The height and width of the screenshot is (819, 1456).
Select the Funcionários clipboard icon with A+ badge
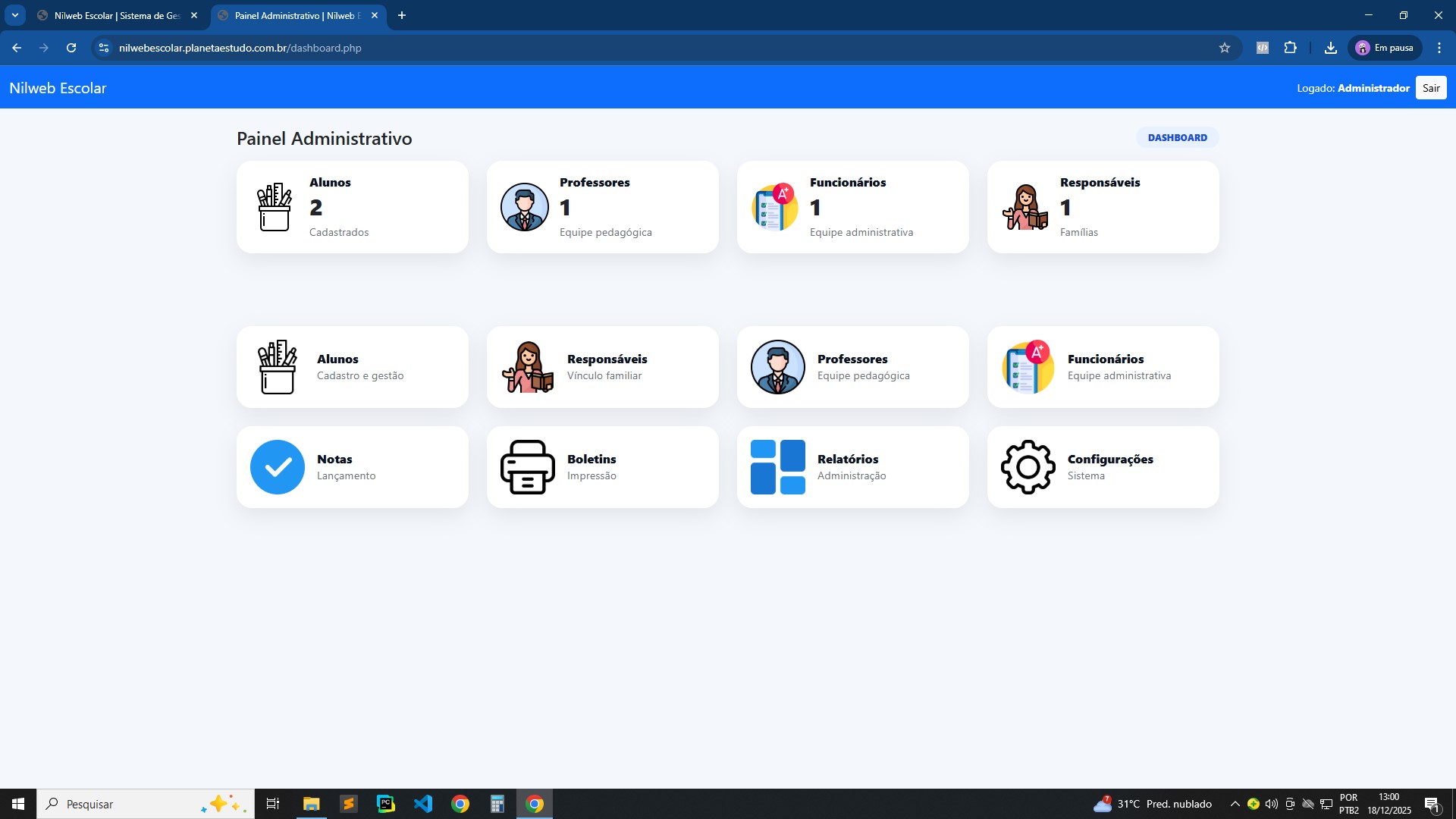point(774,207)
